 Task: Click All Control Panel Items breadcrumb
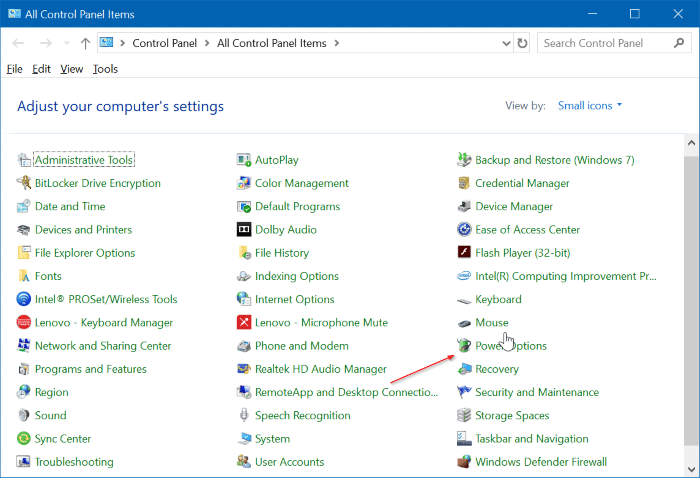271,43
